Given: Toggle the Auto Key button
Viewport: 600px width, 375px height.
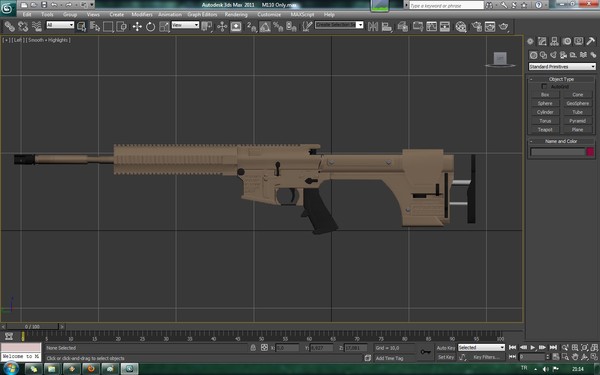Looking at the screenshot, I should tap(446, 348).
